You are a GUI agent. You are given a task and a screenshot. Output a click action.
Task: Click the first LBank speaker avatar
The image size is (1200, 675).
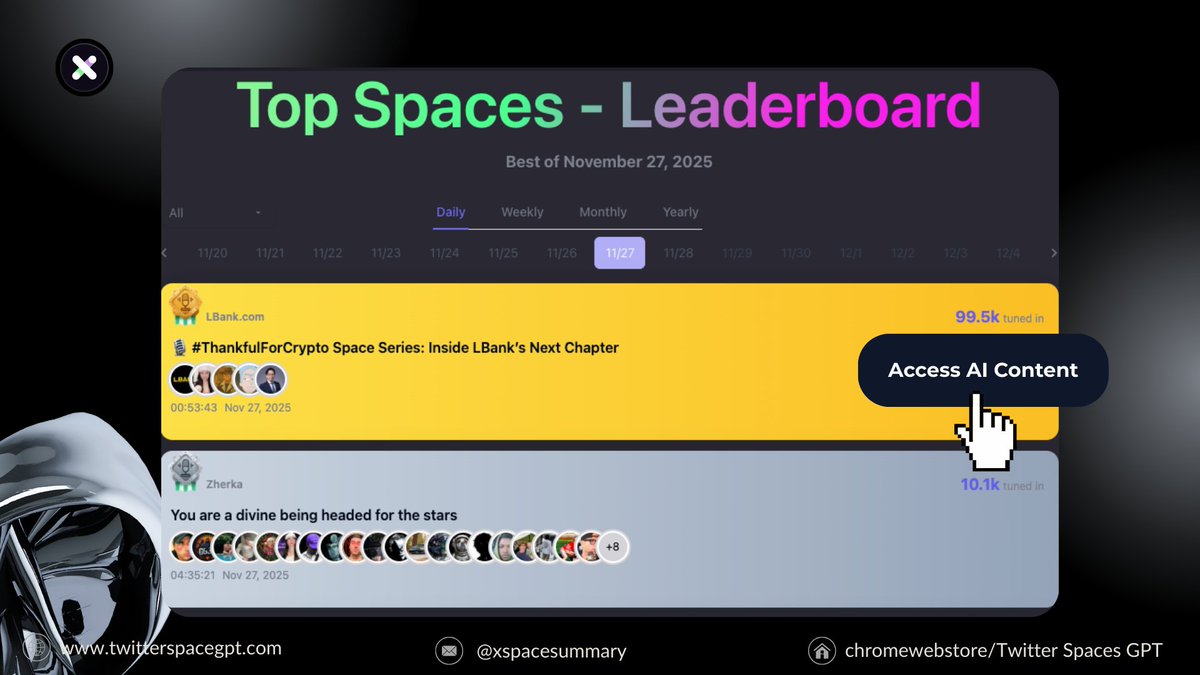point(184,380)
